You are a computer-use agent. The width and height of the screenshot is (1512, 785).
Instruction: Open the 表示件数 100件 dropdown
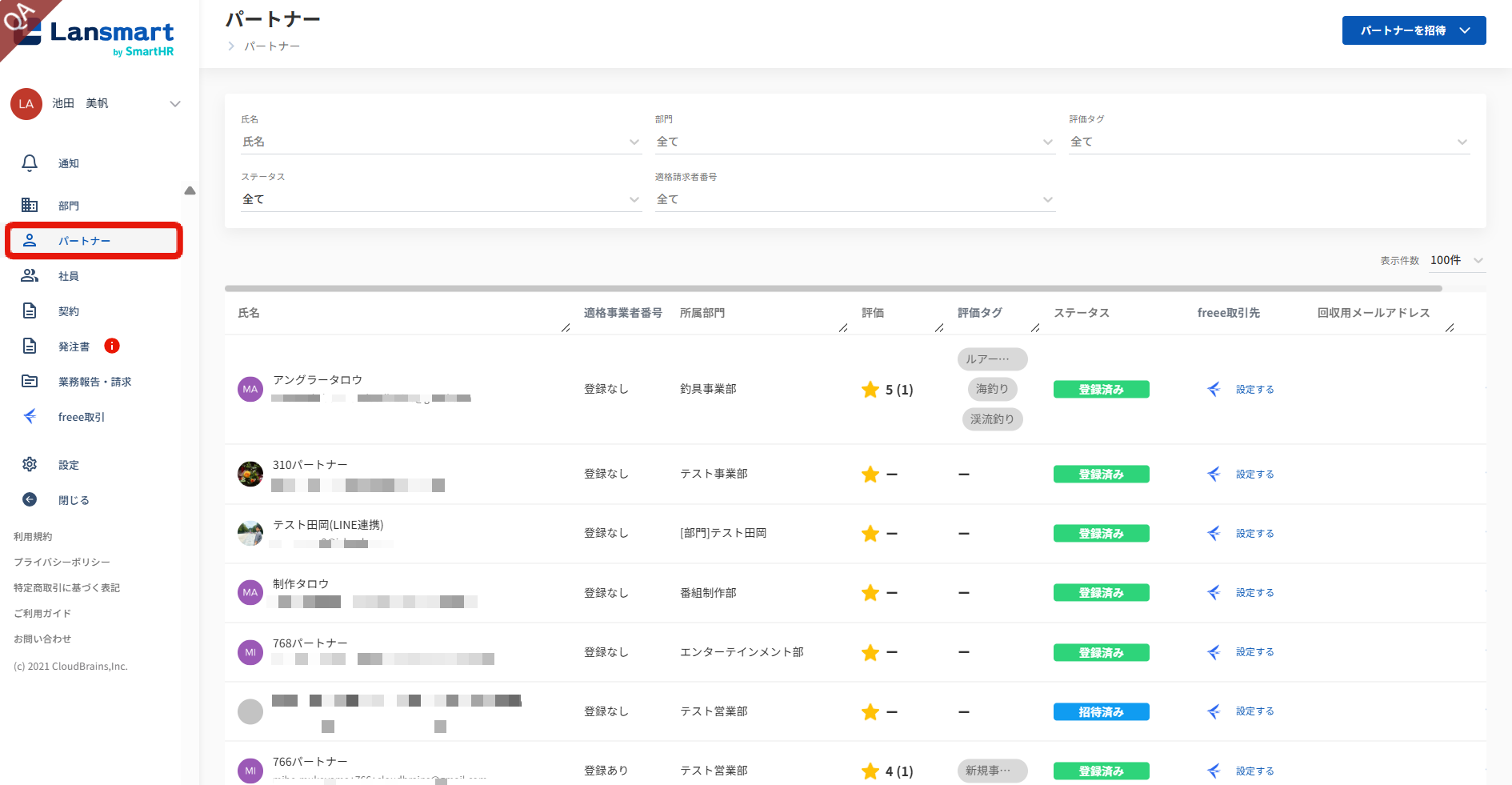[1457, 260]
